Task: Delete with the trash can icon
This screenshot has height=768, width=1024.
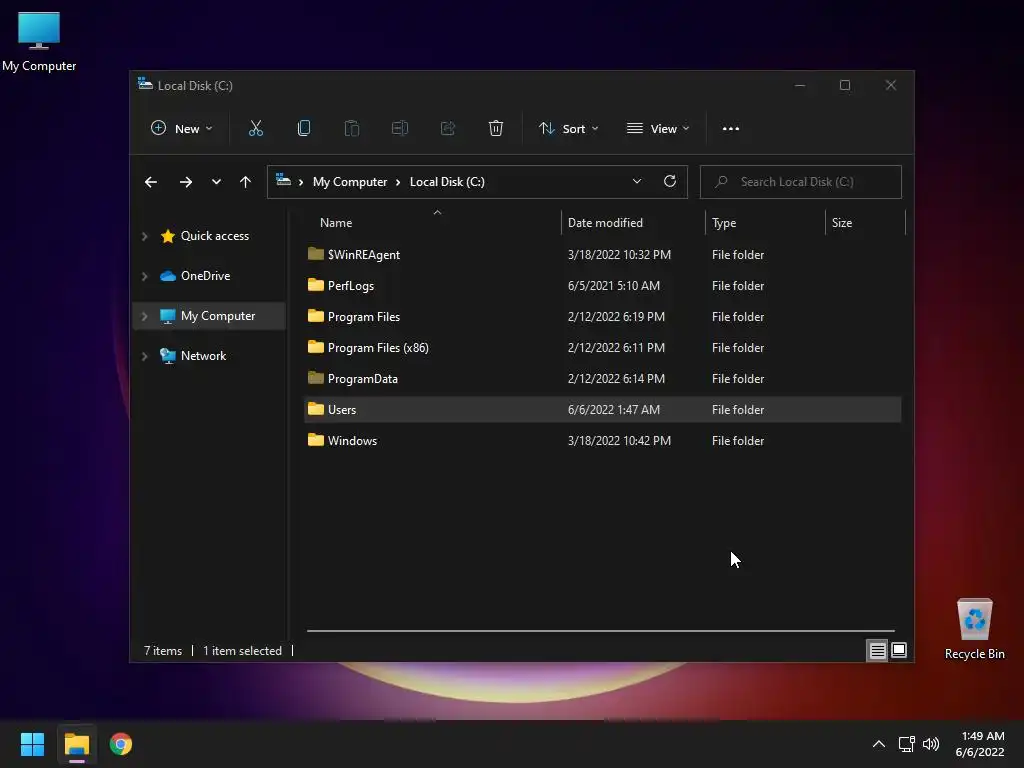Action: [x=496, y=129]
